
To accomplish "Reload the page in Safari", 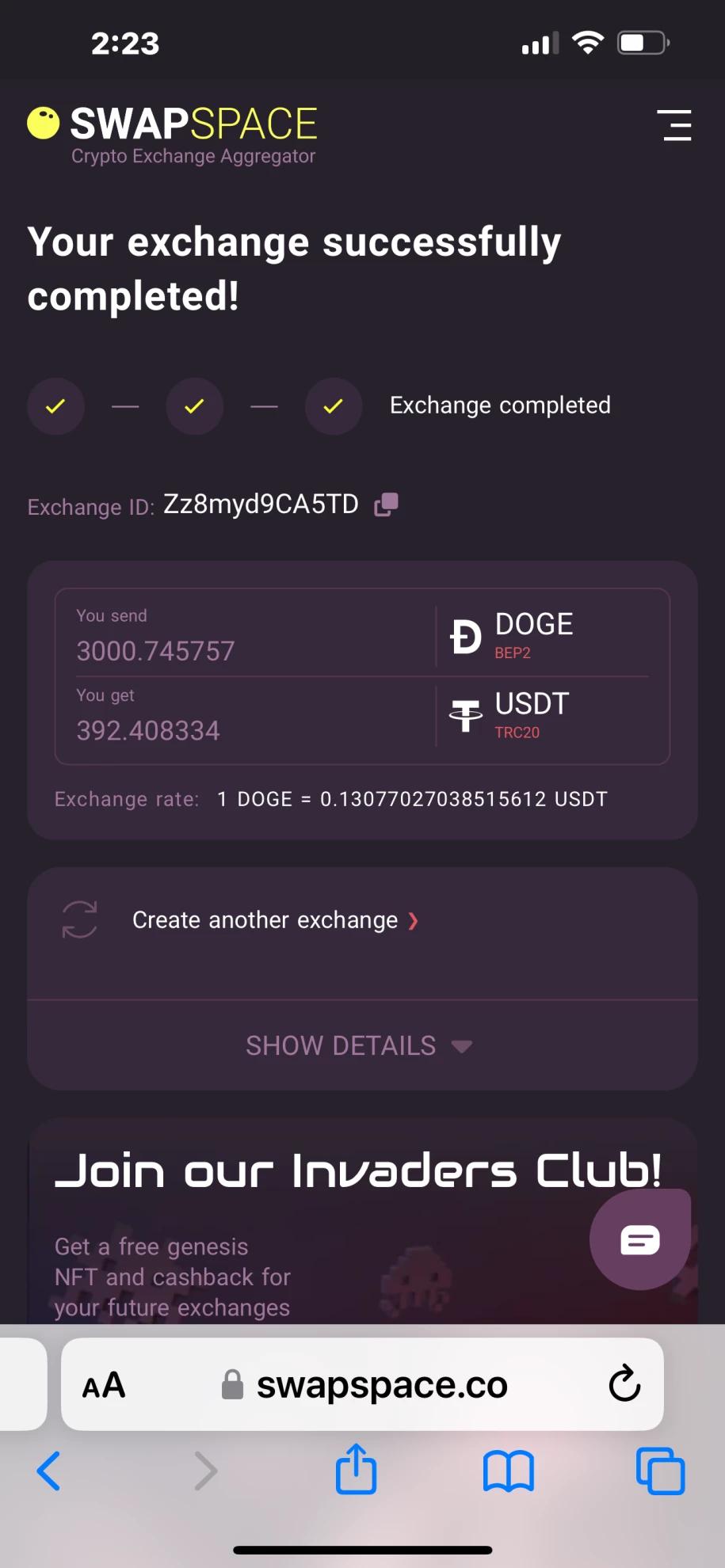I will pos(624,1384).
